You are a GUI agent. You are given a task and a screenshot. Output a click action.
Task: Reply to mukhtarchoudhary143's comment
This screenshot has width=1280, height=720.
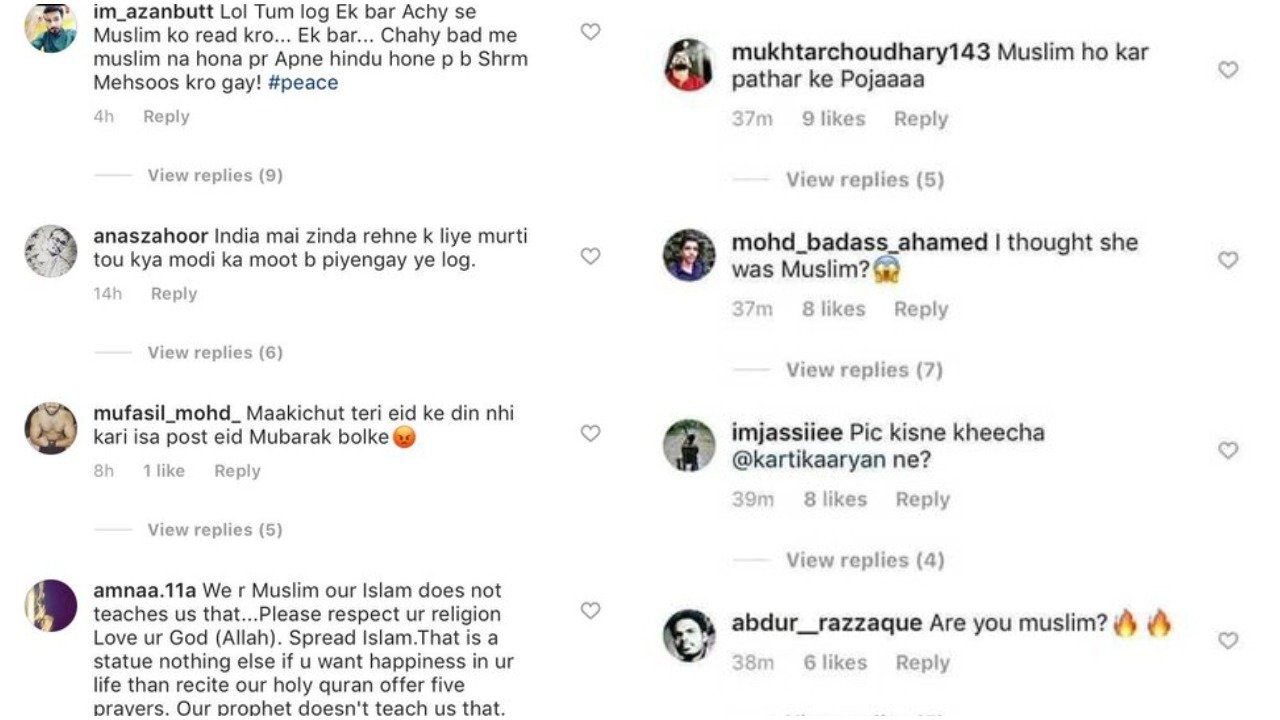tap(920, 119)
